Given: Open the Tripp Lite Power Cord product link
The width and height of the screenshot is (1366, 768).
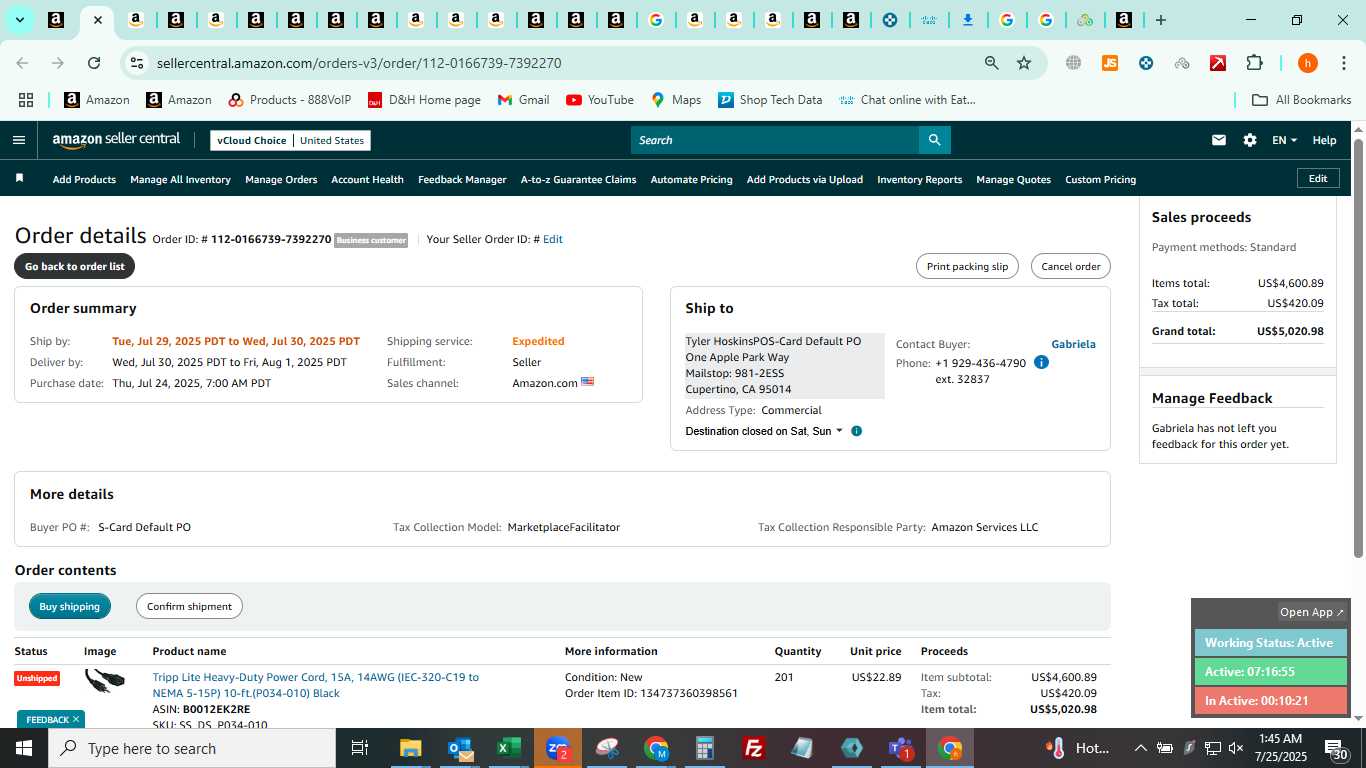Looking at the screenshot, I should coord(315,685).
